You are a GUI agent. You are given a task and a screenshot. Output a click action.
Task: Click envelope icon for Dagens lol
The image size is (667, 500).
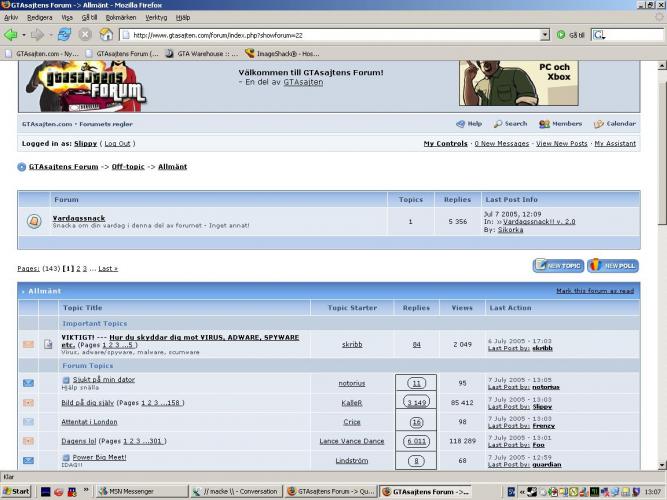29,441
